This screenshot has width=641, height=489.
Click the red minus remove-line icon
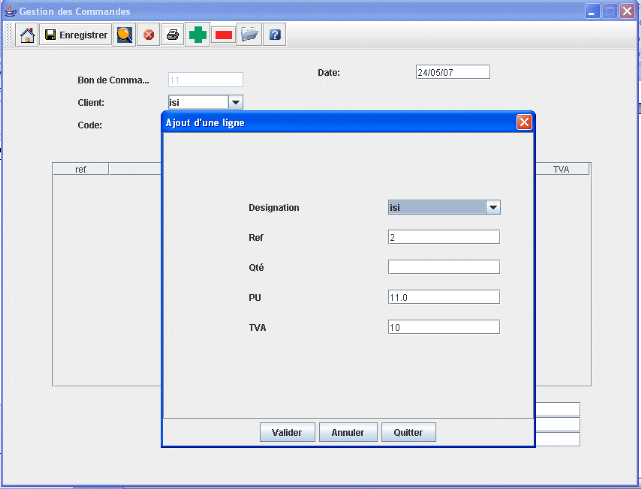click(223, 35)
